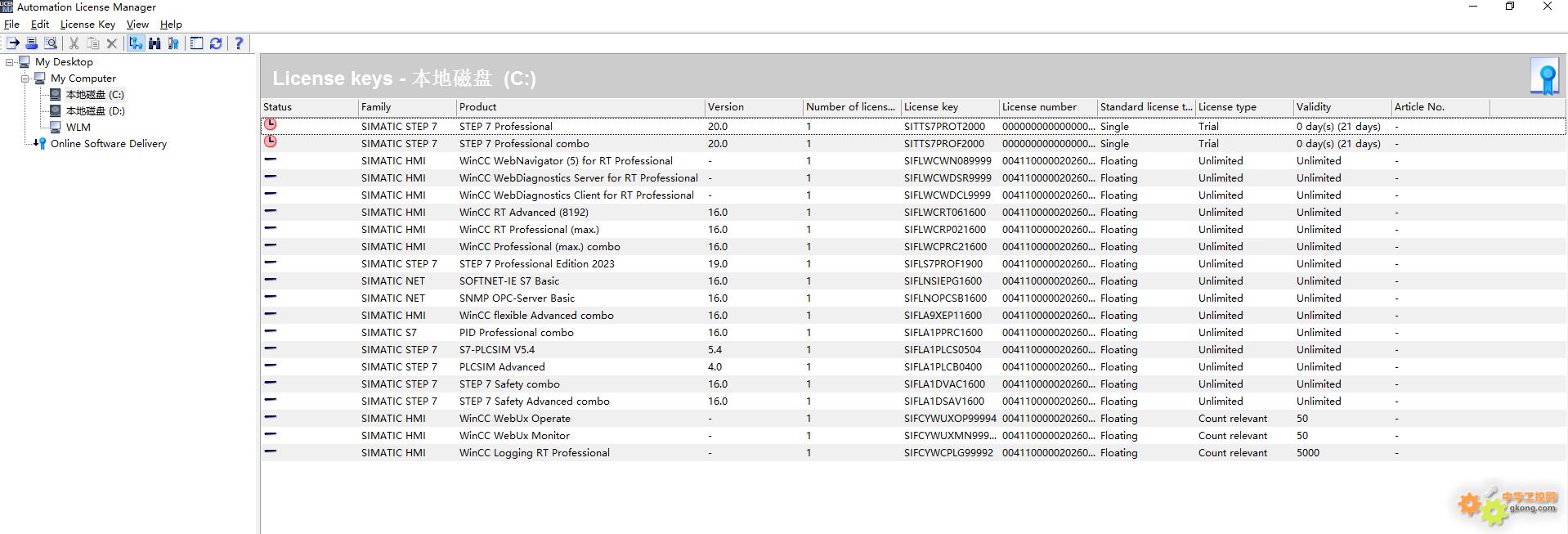Open the License Key menu
This screenshot has height=534, width=1568.
pos(87,25)
